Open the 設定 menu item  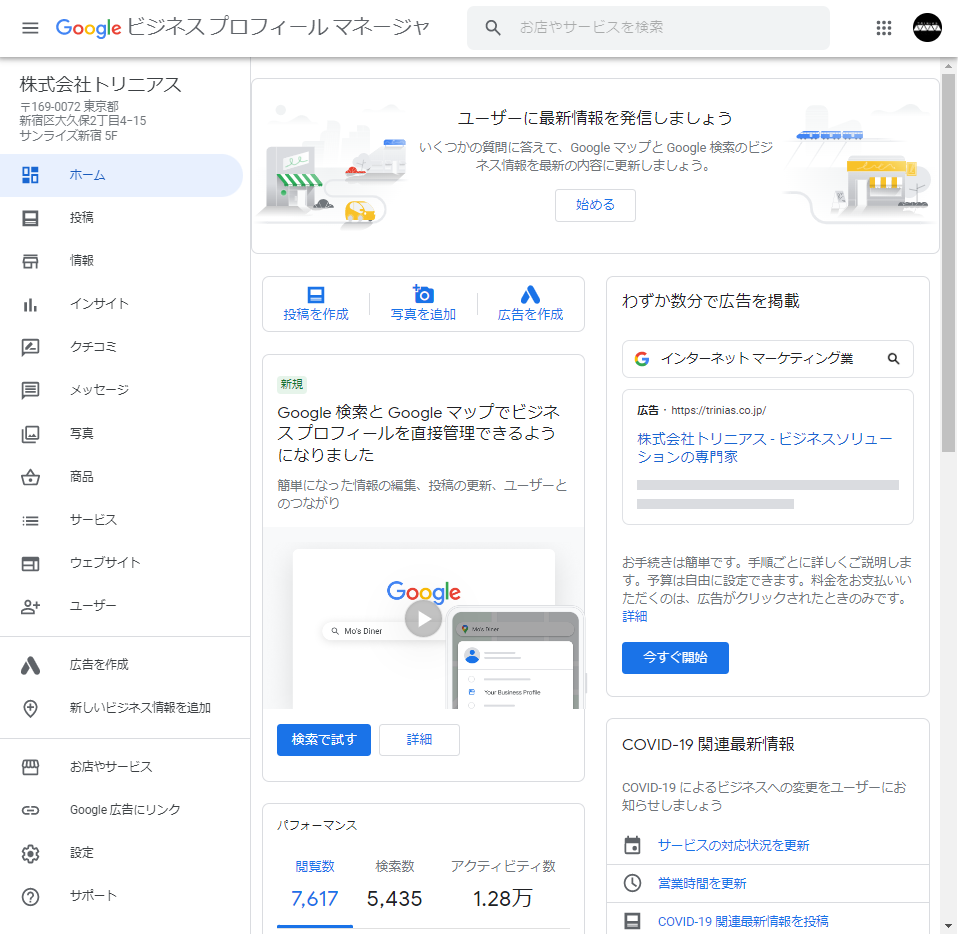click(x=122, y=853)
